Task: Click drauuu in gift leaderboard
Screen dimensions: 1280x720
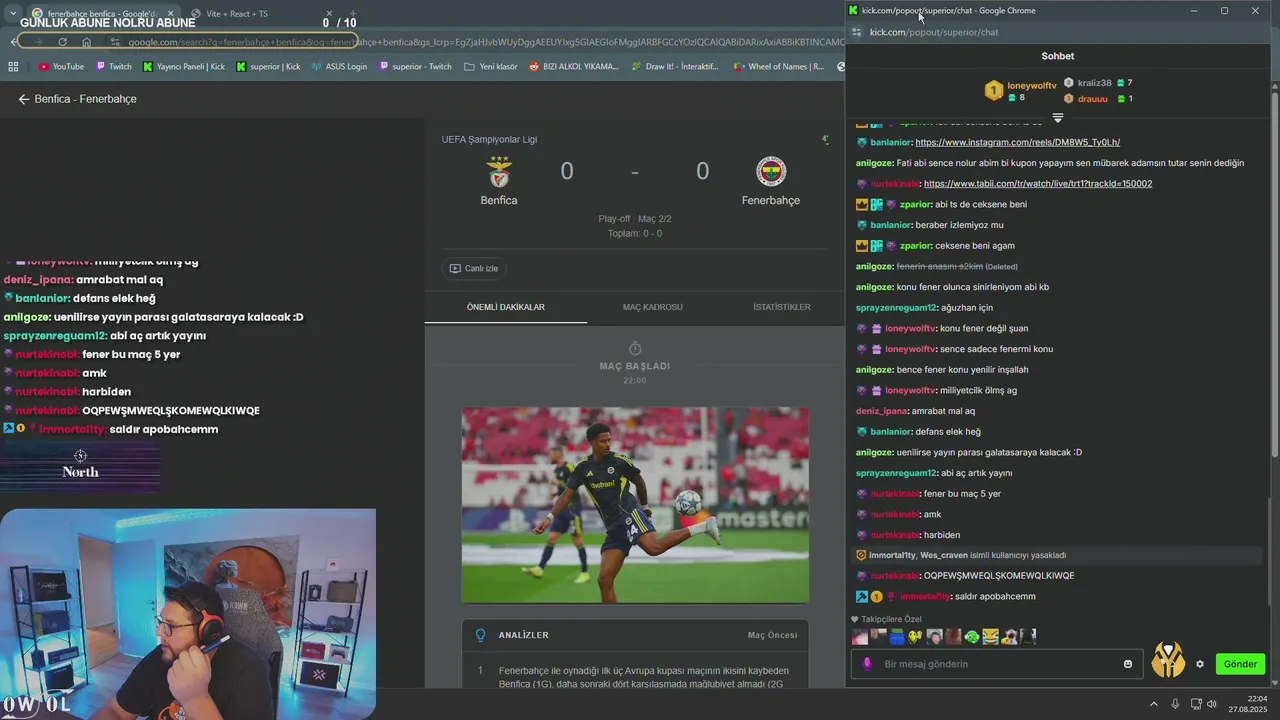Action: (x=1093, y=99)
